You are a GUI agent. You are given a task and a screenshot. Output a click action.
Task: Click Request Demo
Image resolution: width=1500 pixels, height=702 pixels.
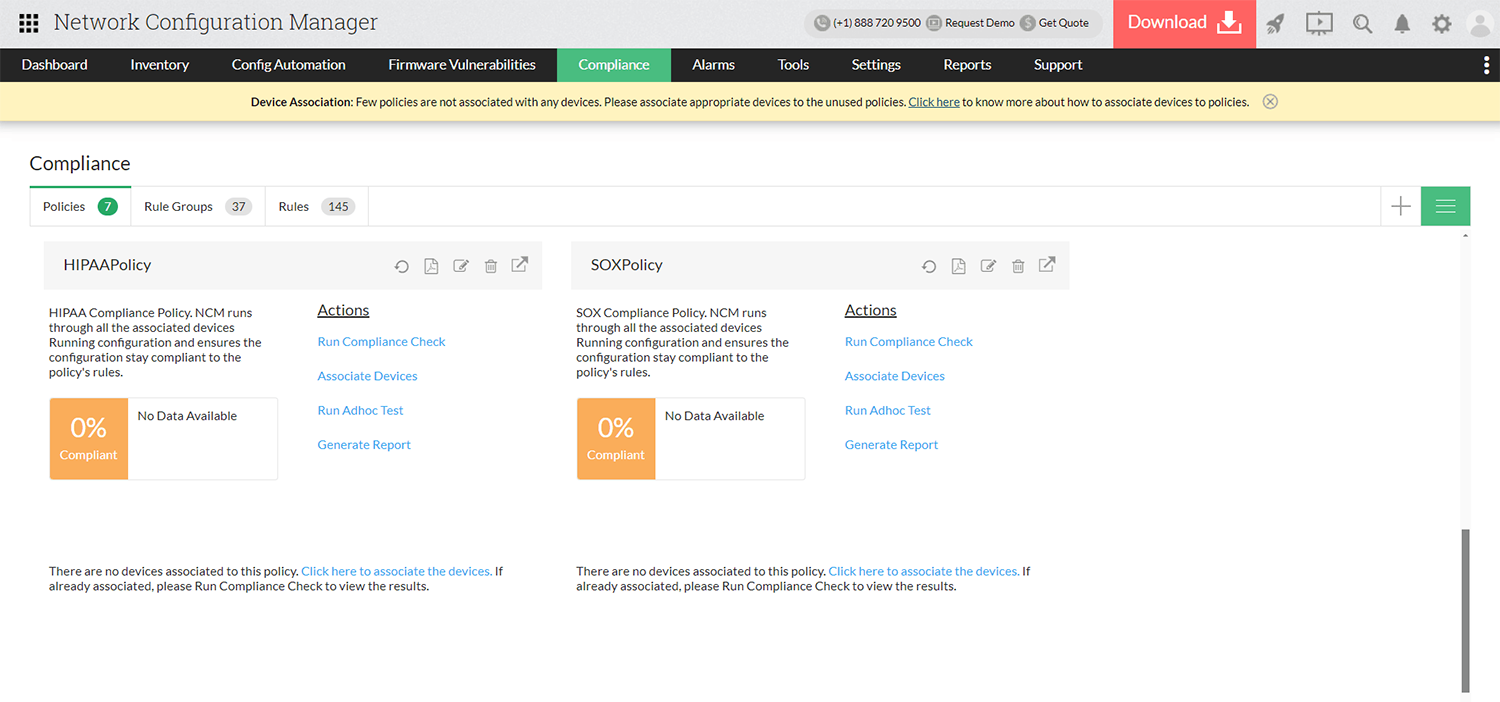[970, 23]
